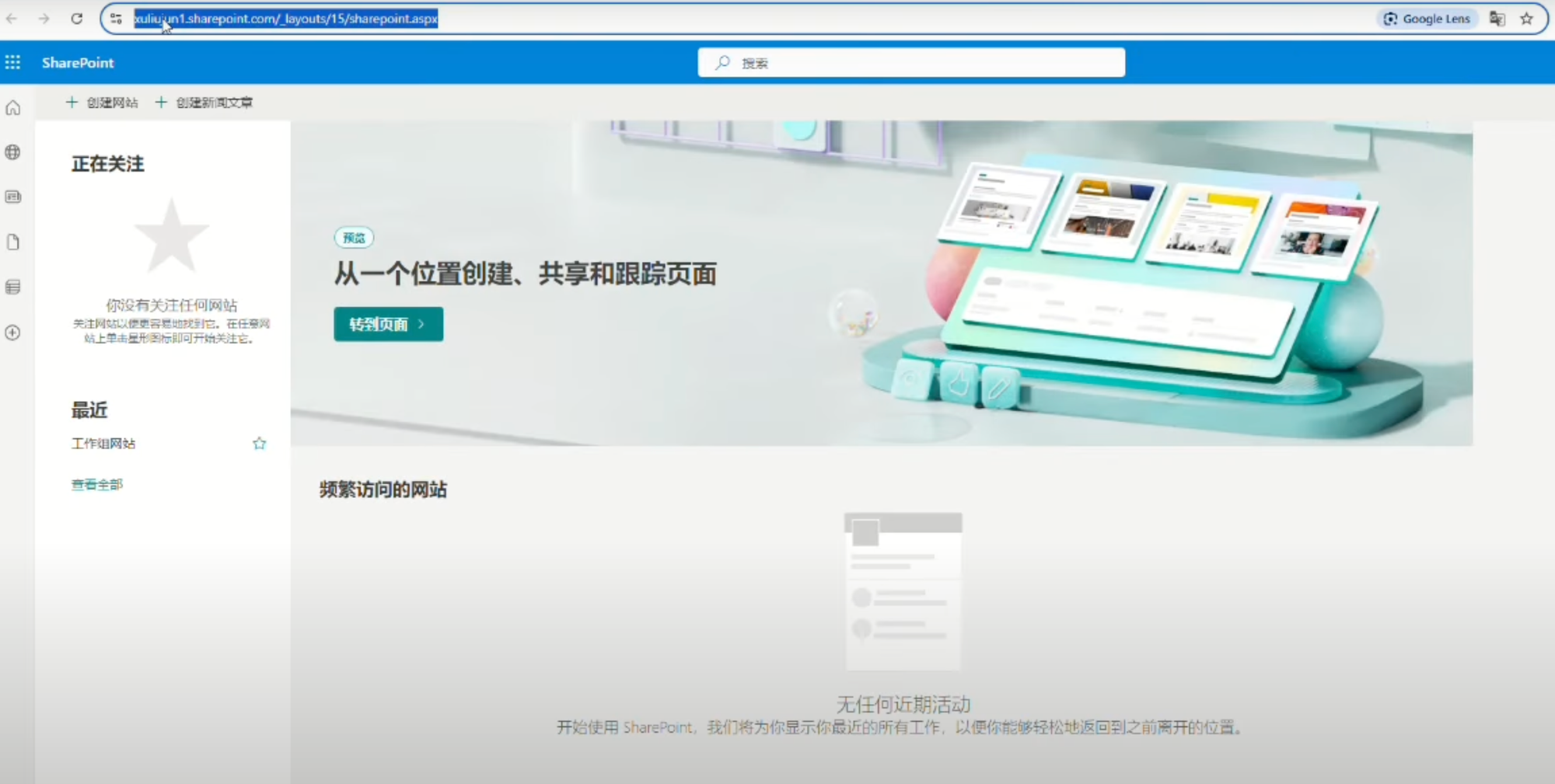Open the news icon in the left rail

(x=13, y=197)
